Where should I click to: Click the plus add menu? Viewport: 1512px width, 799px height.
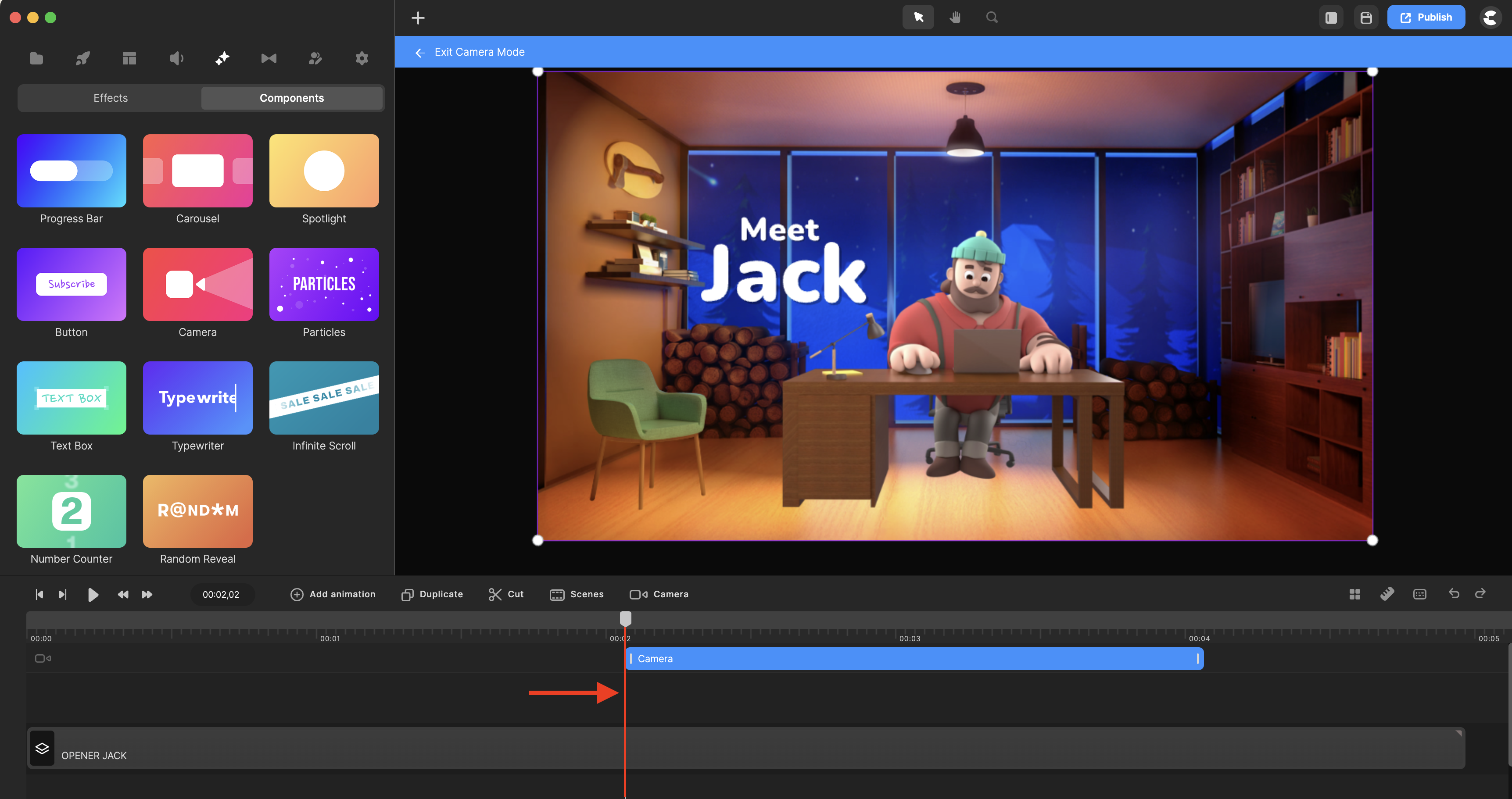[x=418, y=18]
